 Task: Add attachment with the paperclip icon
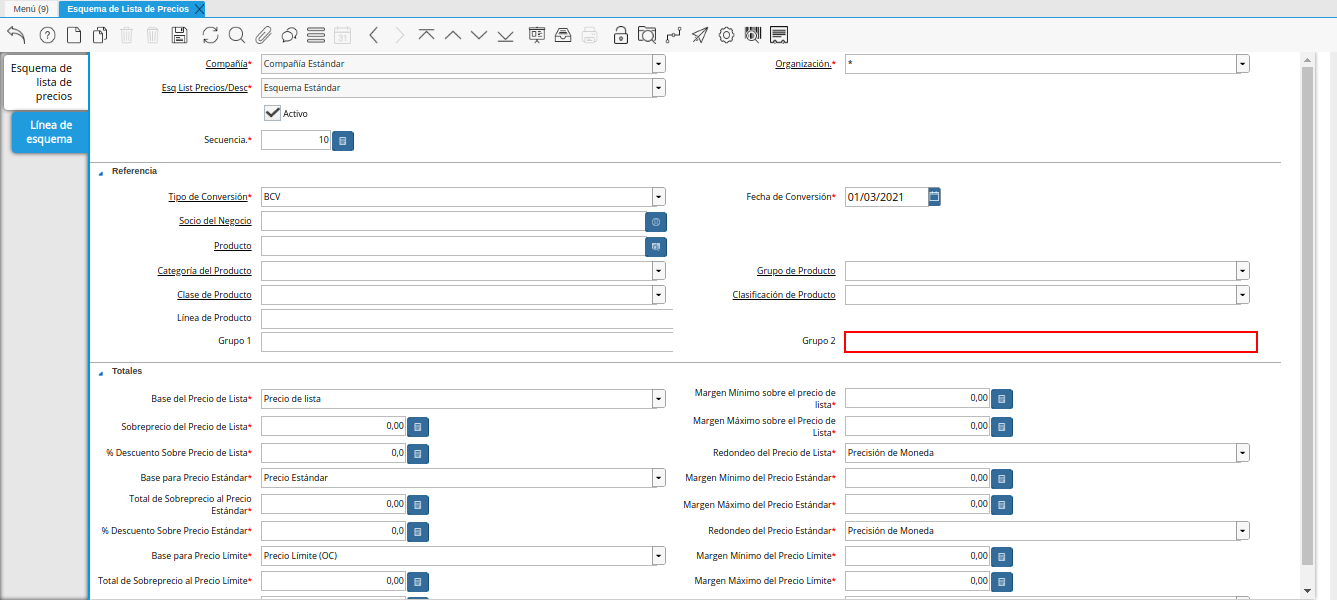[263, 35]
